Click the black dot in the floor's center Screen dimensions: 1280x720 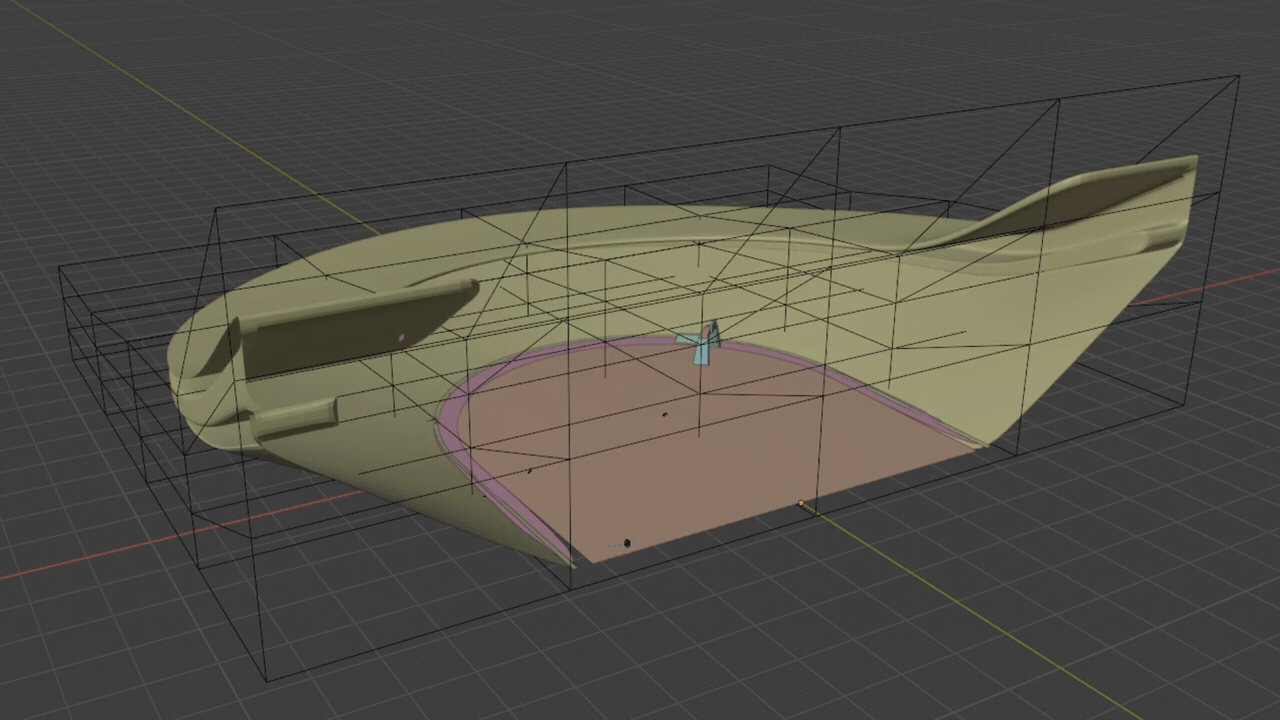click(x=664, y=413)
